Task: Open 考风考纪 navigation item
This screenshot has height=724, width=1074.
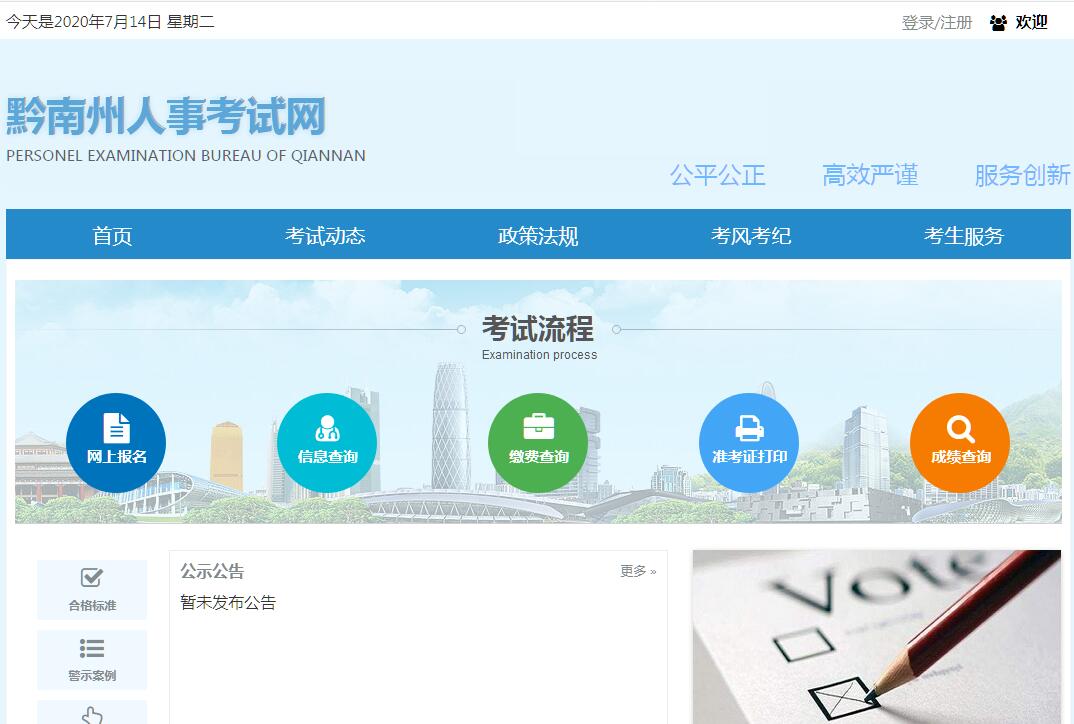Action: click(751, 236)
